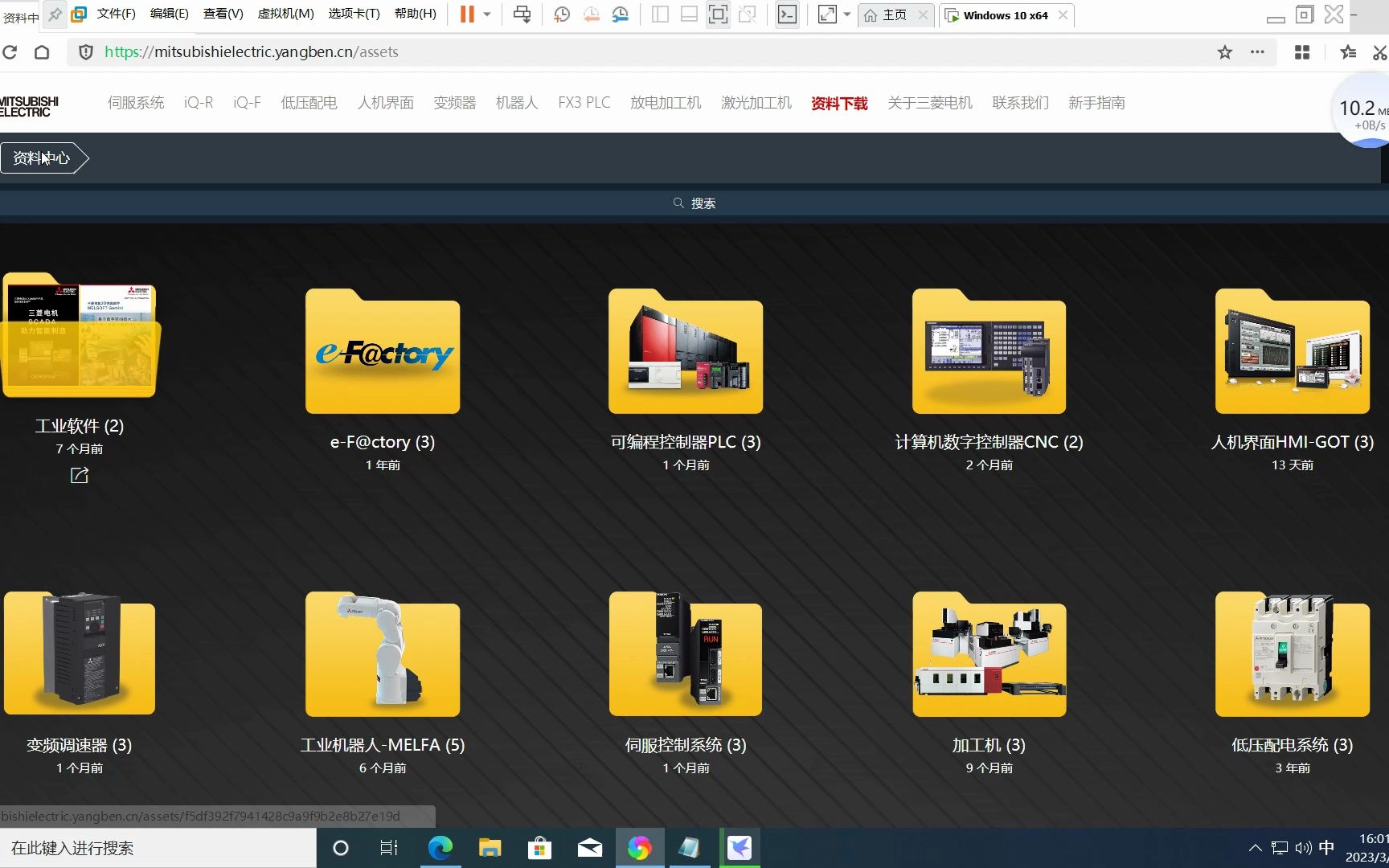Open the 加工机 folder

tap(989, 653)
